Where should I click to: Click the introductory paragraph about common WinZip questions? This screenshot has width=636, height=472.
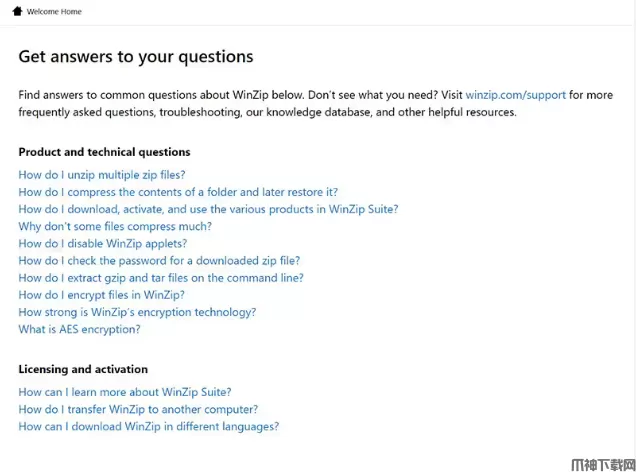click(300, 104)
